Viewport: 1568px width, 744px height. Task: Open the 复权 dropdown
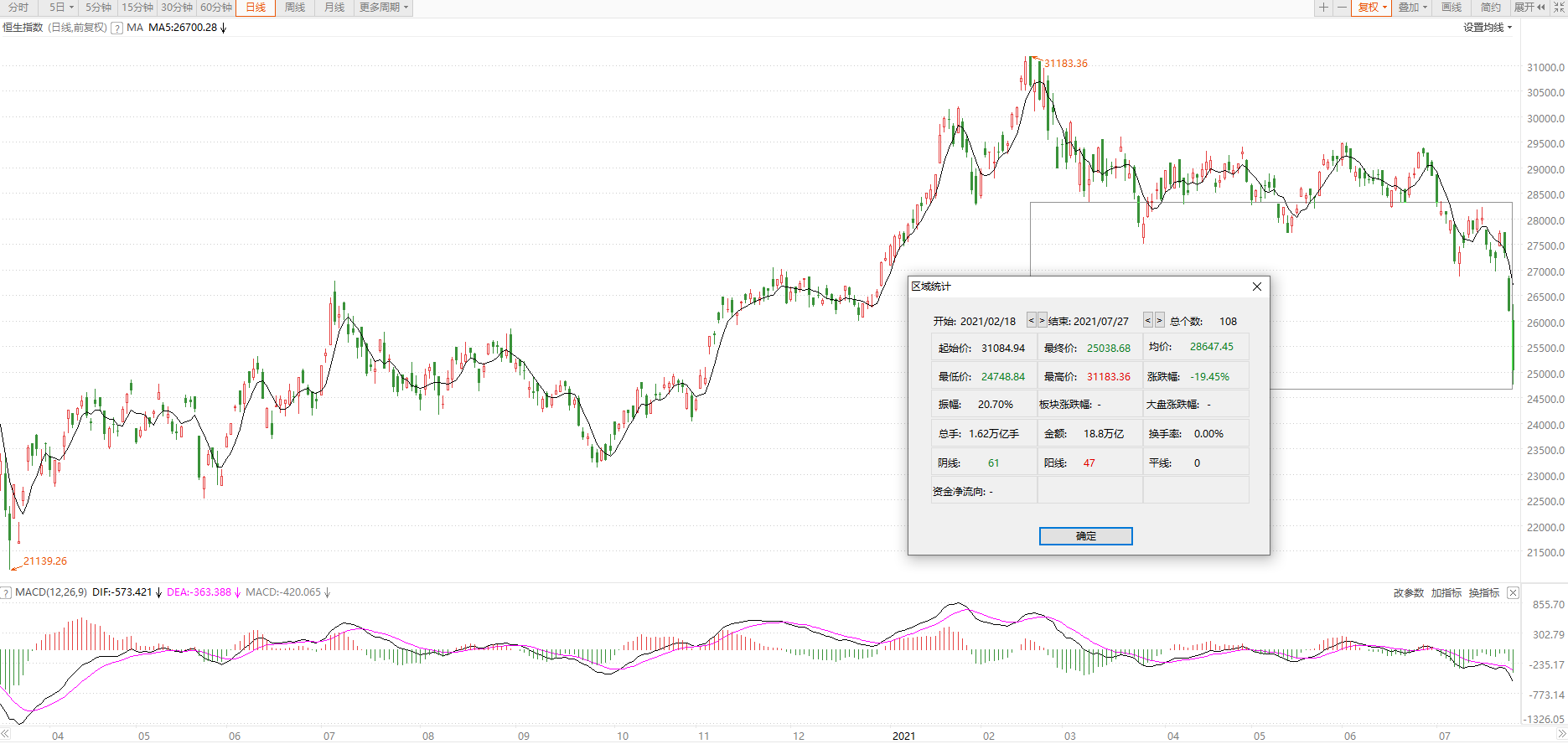[x=1372, y=8]
